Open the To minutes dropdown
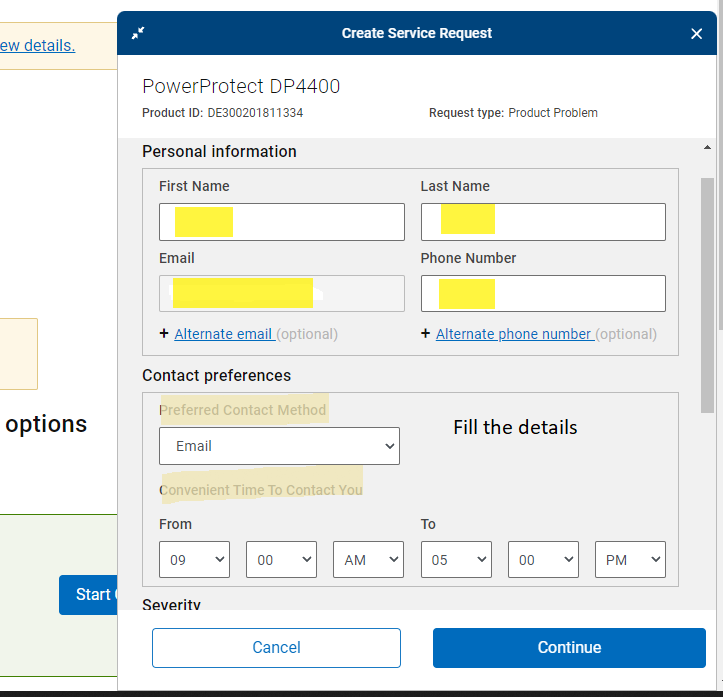 543,560
